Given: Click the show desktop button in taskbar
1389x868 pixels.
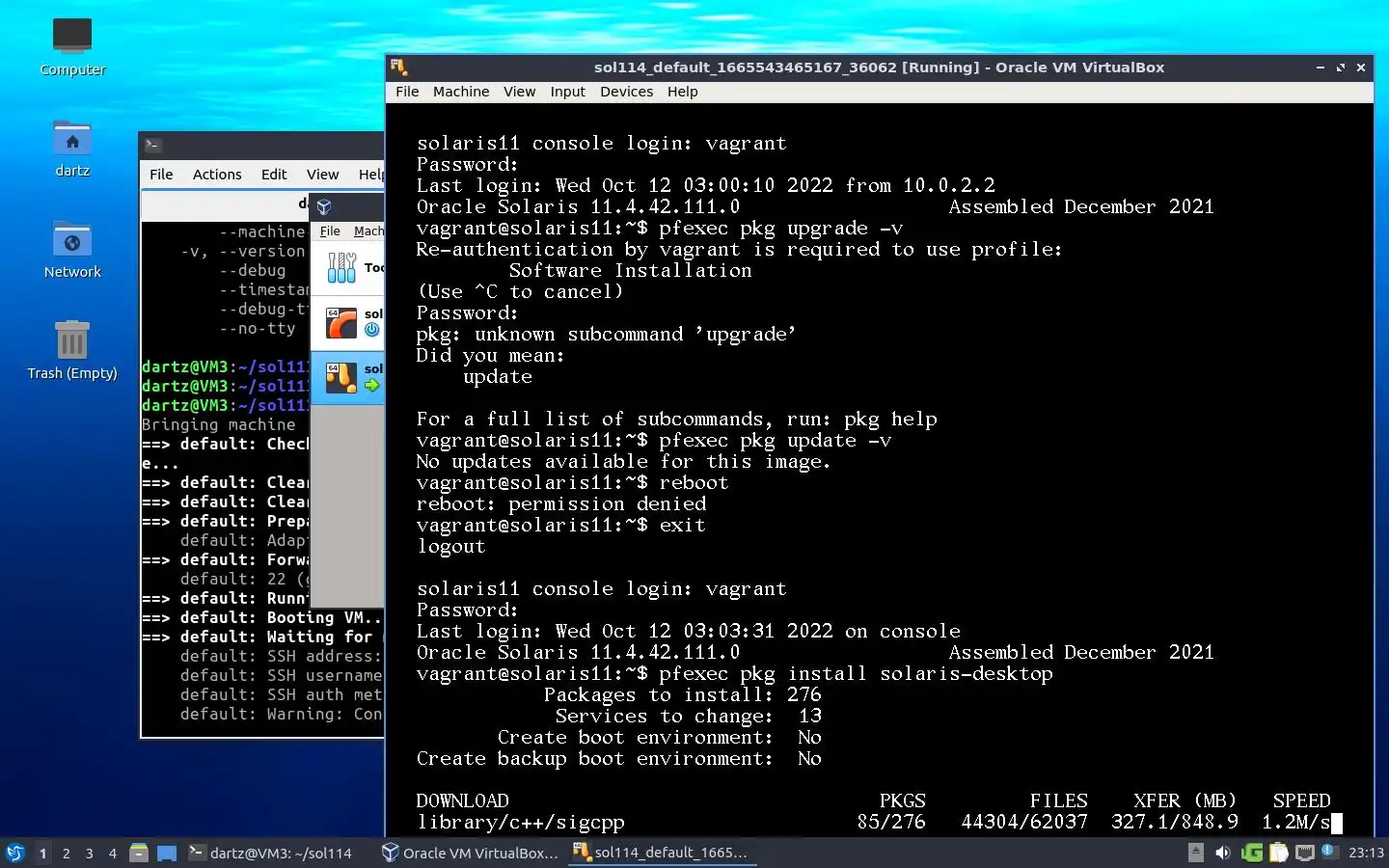Looking at the screenshot, I should pos(167,853).
